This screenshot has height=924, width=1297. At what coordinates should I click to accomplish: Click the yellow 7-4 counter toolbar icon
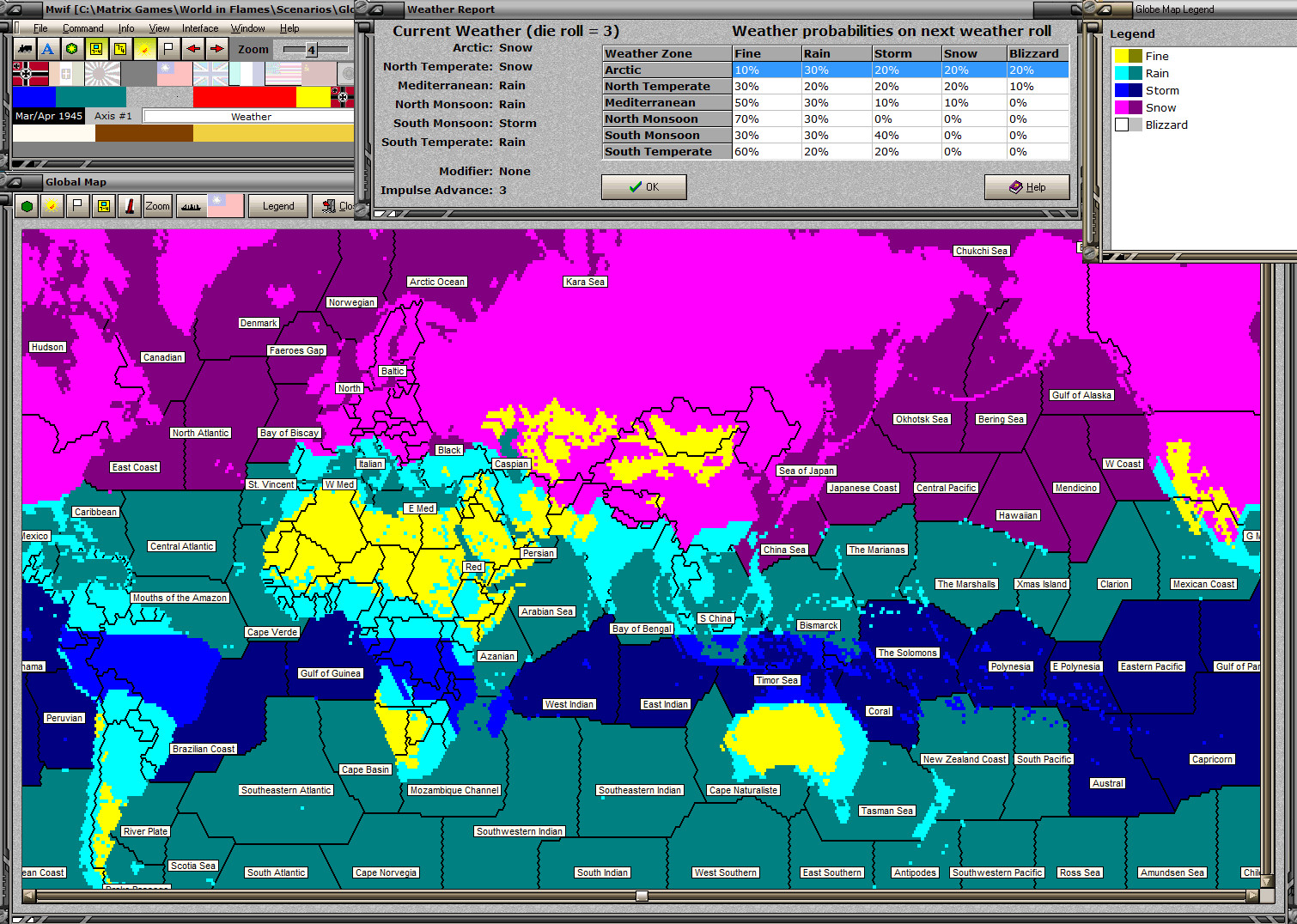pyautogui.click(x=120, y=49)
